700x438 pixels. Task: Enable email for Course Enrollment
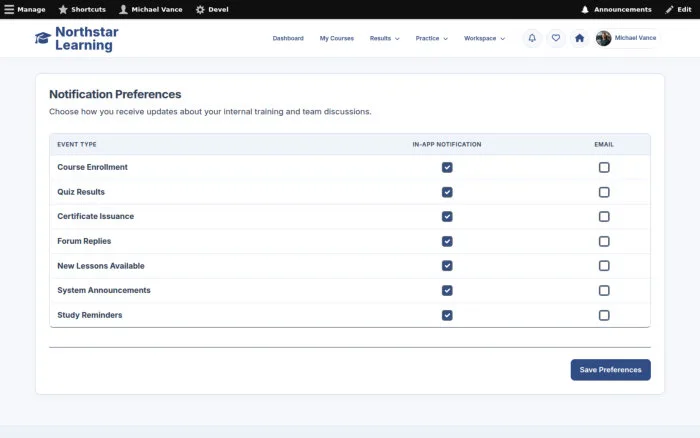point(604,167)
